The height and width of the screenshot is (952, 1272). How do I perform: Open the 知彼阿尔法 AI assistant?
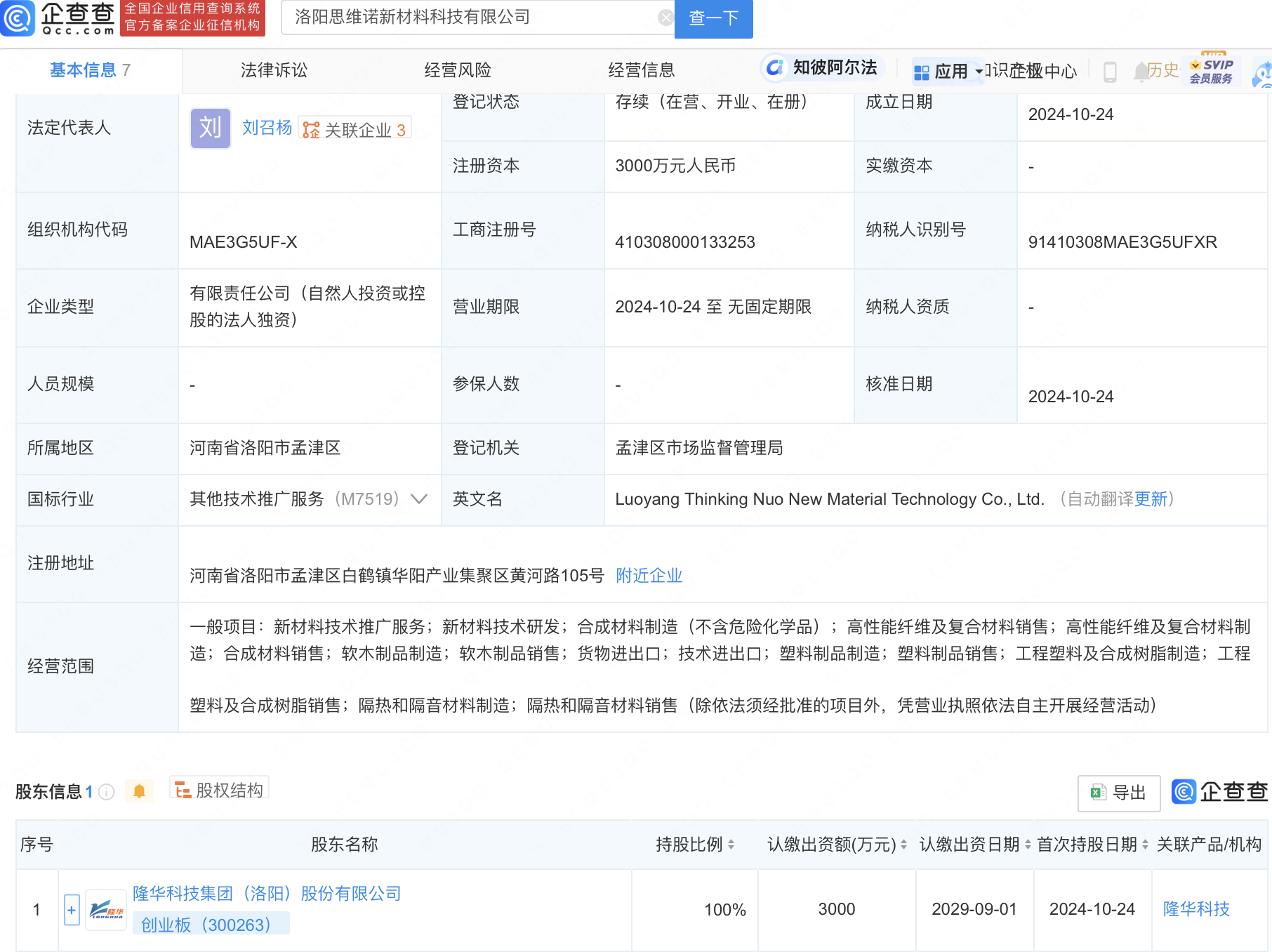pos(821,68)
